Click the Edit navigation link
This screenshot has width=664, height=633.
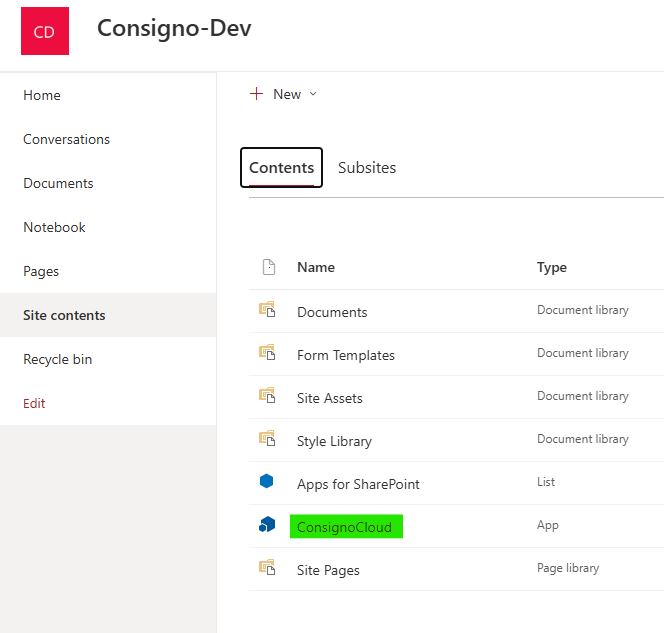coord(34,404)
